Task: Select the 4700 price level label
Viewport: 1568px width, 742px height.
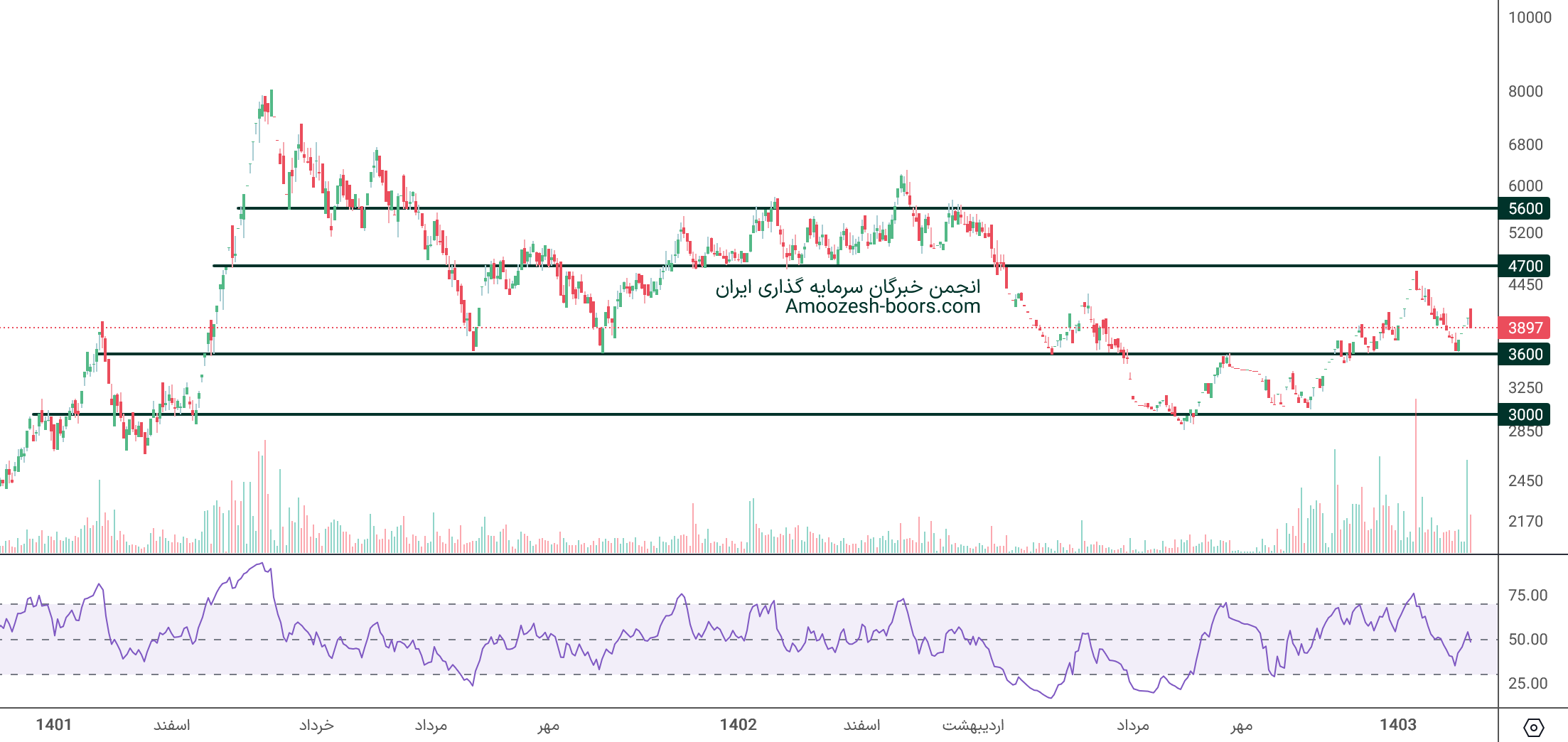Action: pos(1524,266)
